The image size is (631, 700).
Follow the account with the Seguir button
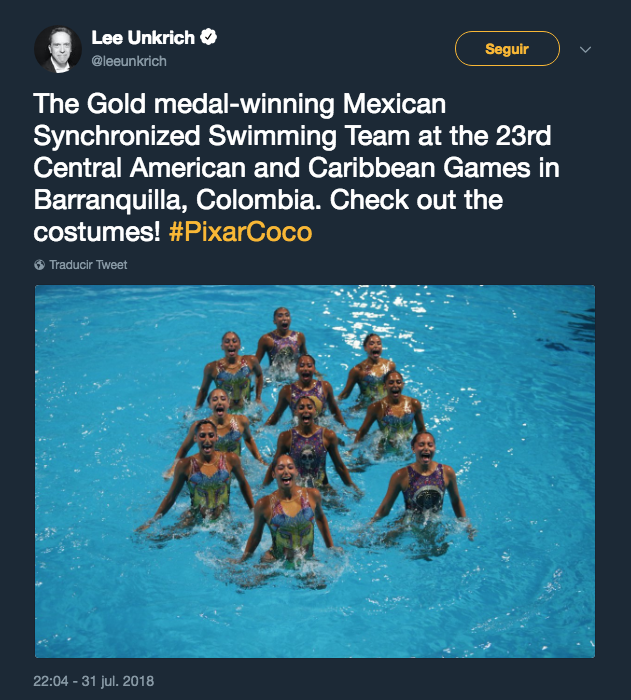tap(507, 49)
